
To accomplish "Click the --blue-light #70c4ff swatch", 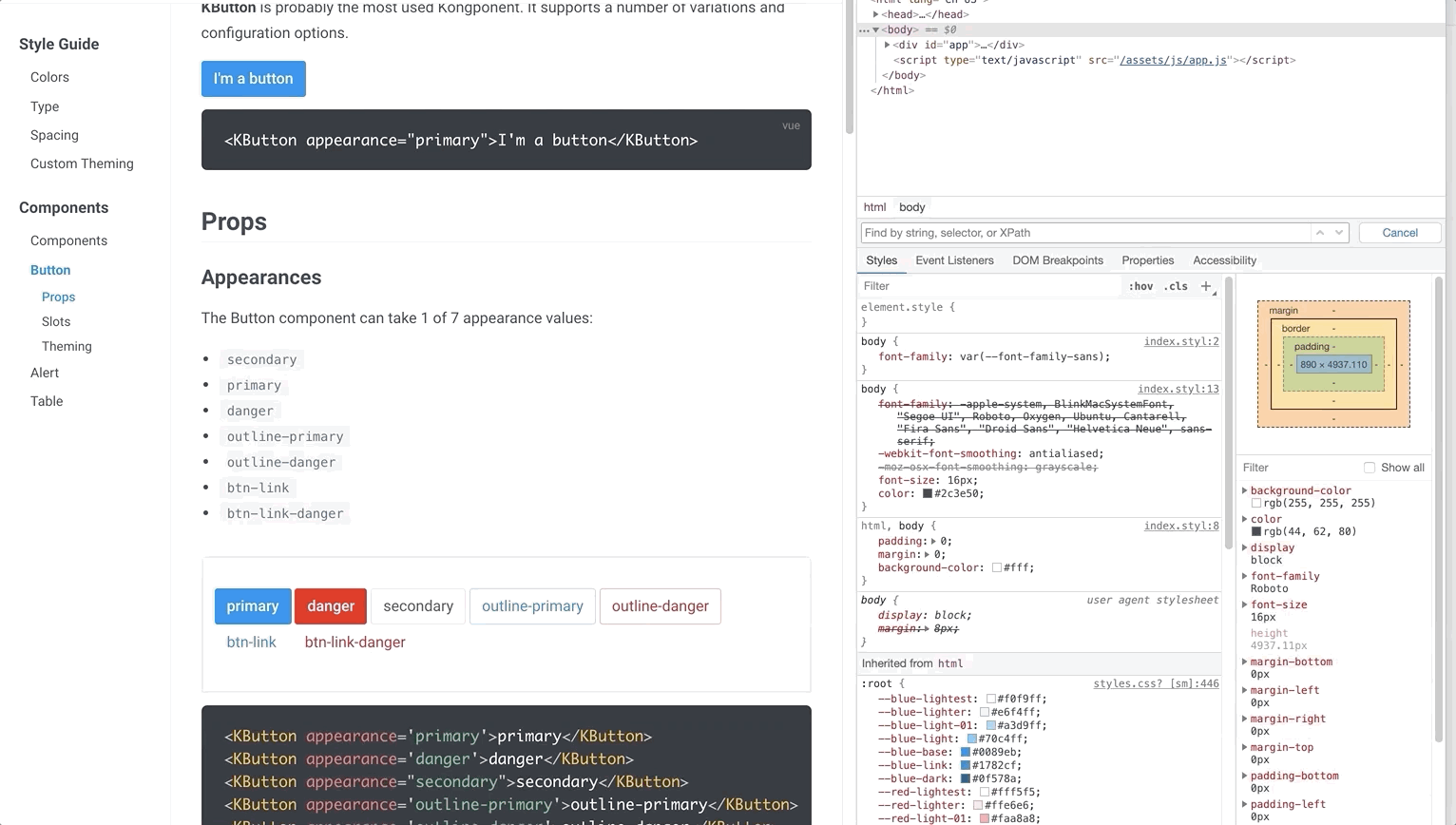I will tap(972, 739).
